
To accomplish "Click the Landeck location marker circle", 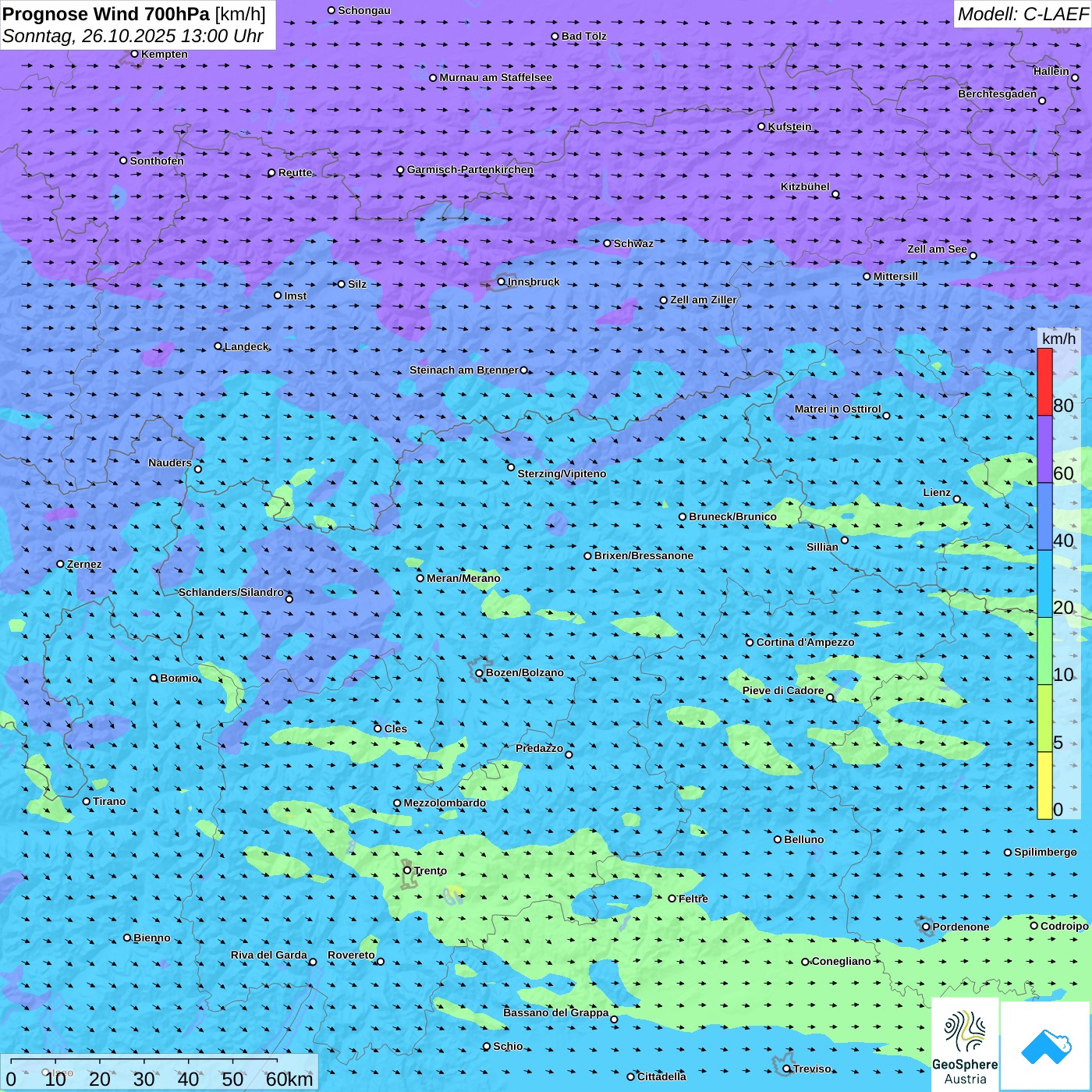I will [218, 346].
